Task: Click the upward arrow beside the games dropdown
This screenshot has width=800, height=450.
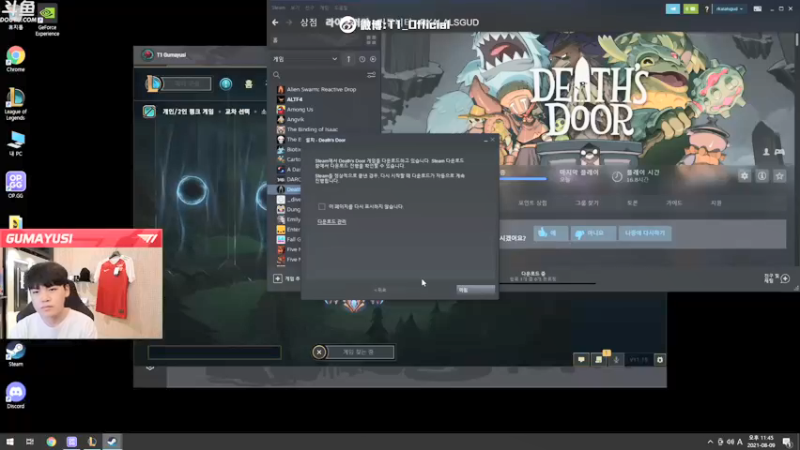Action: click(x=348, y=59)
